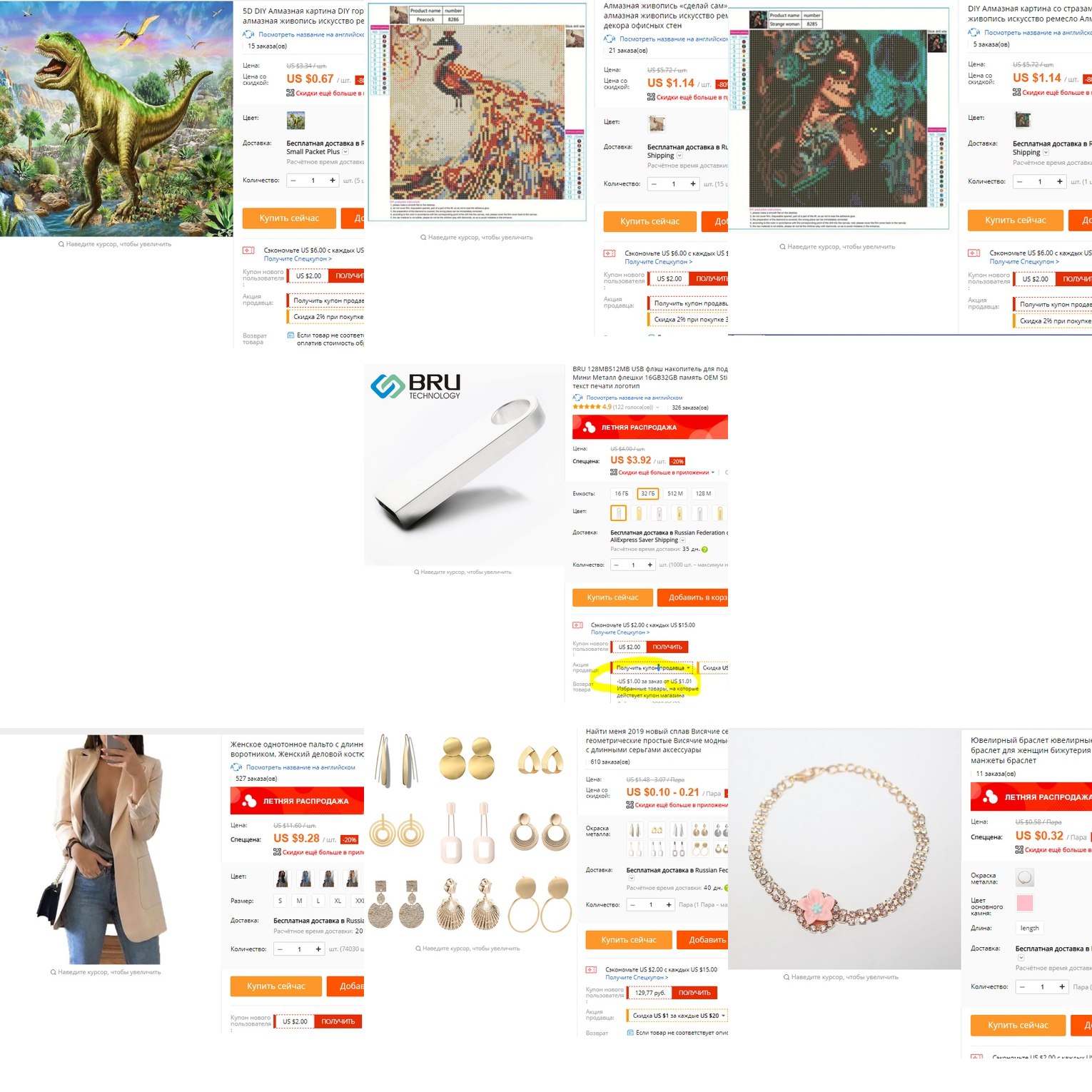The image size is (1092, 1092).
Task: Click the red coupon ticket icon in the USB listing
Action: 578,625
